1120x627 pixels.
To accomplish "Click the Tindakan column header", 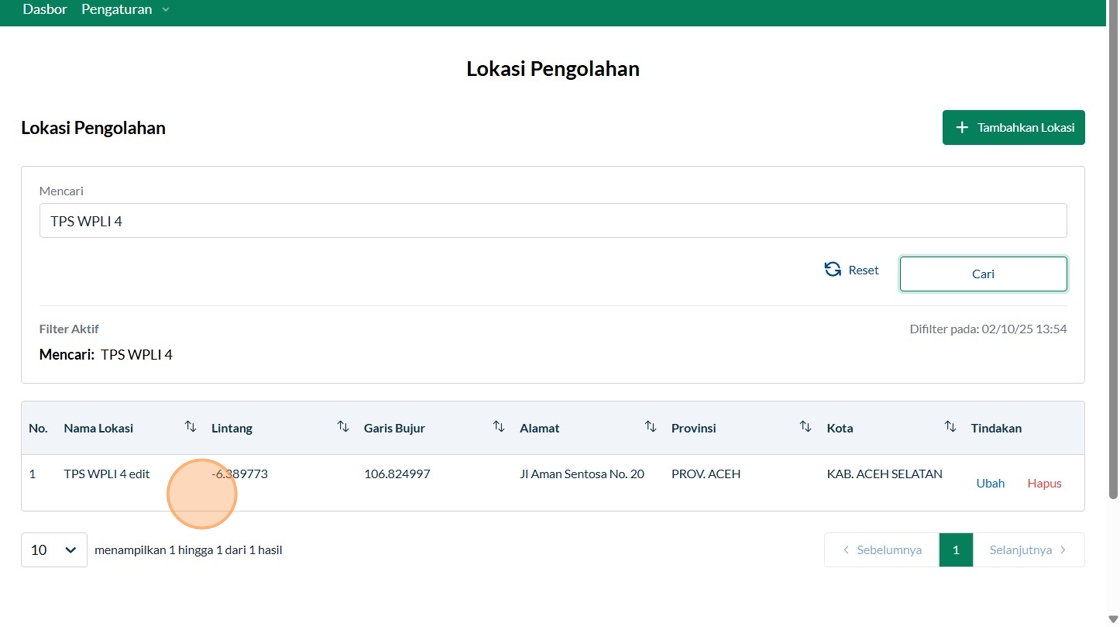I will click(x=996, y=428).
